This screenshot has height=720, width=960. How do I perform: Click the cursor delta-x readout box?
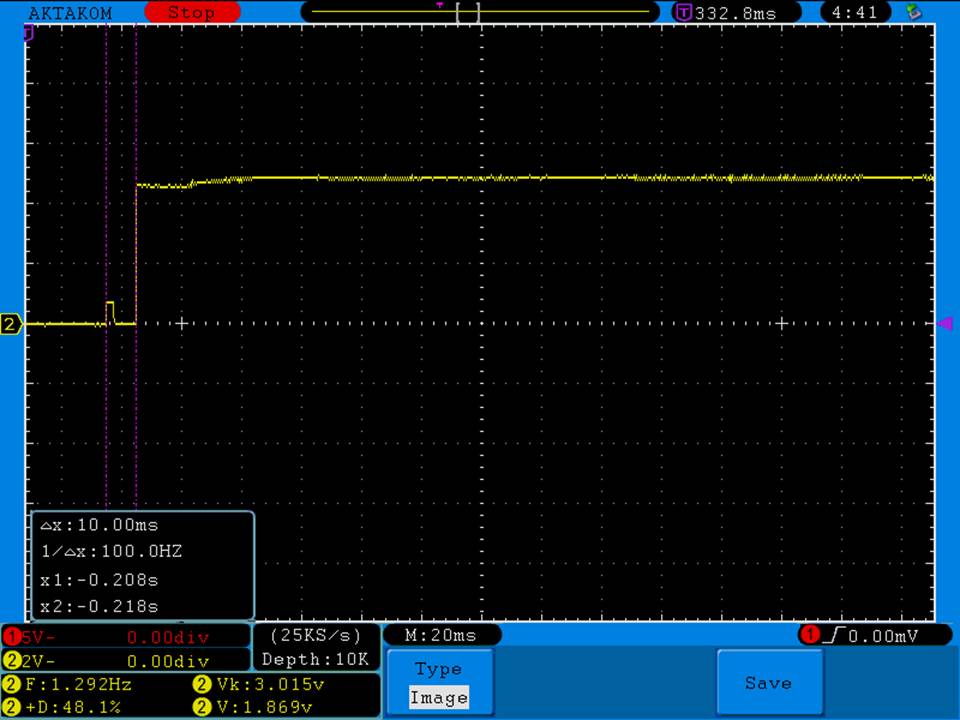coord(143,565)
